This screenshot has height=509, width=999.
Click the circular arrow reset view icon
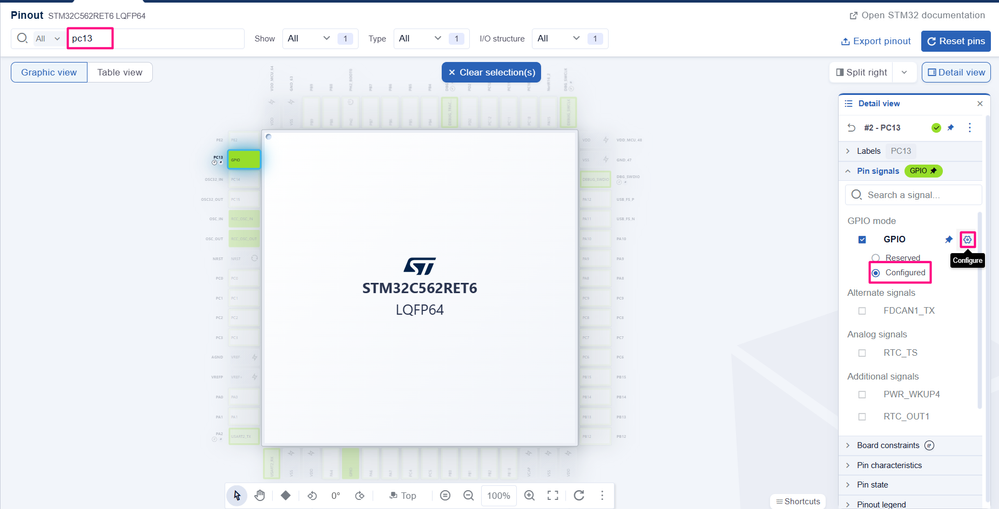(x=579, y=496)
